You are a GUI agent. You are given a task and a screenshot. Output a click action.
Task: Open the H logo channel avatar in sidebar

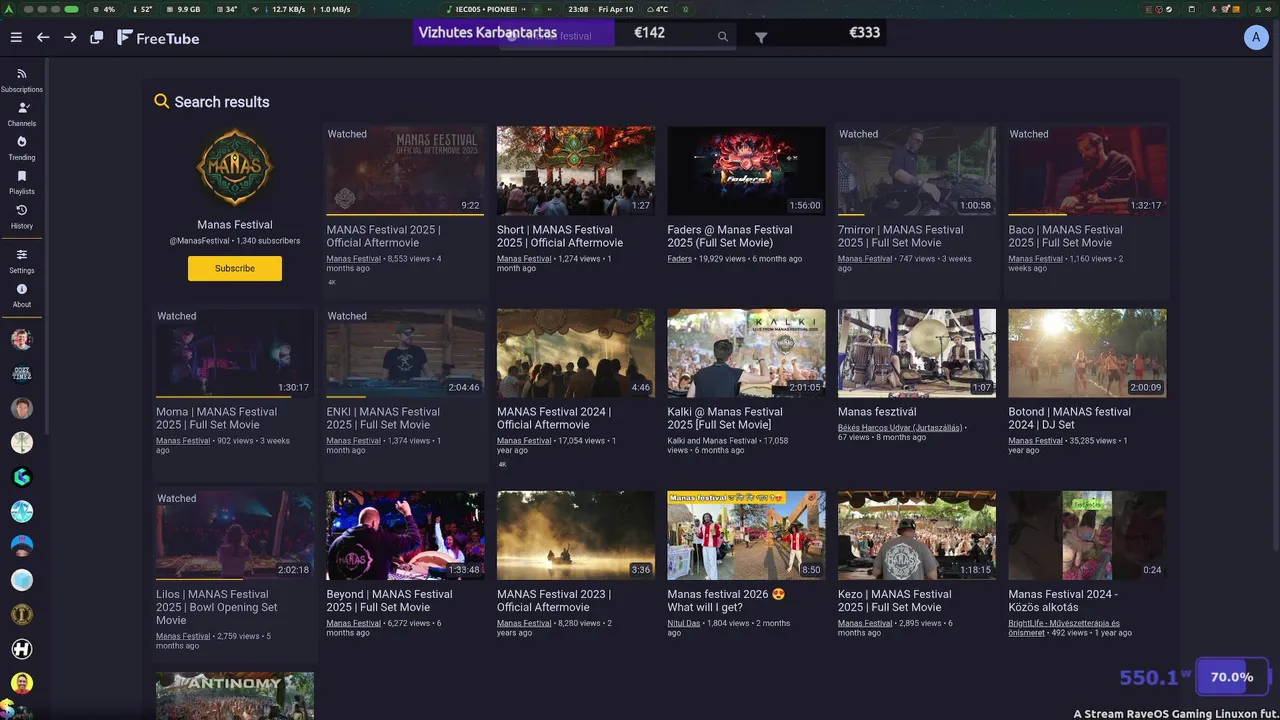pos(22,649)
